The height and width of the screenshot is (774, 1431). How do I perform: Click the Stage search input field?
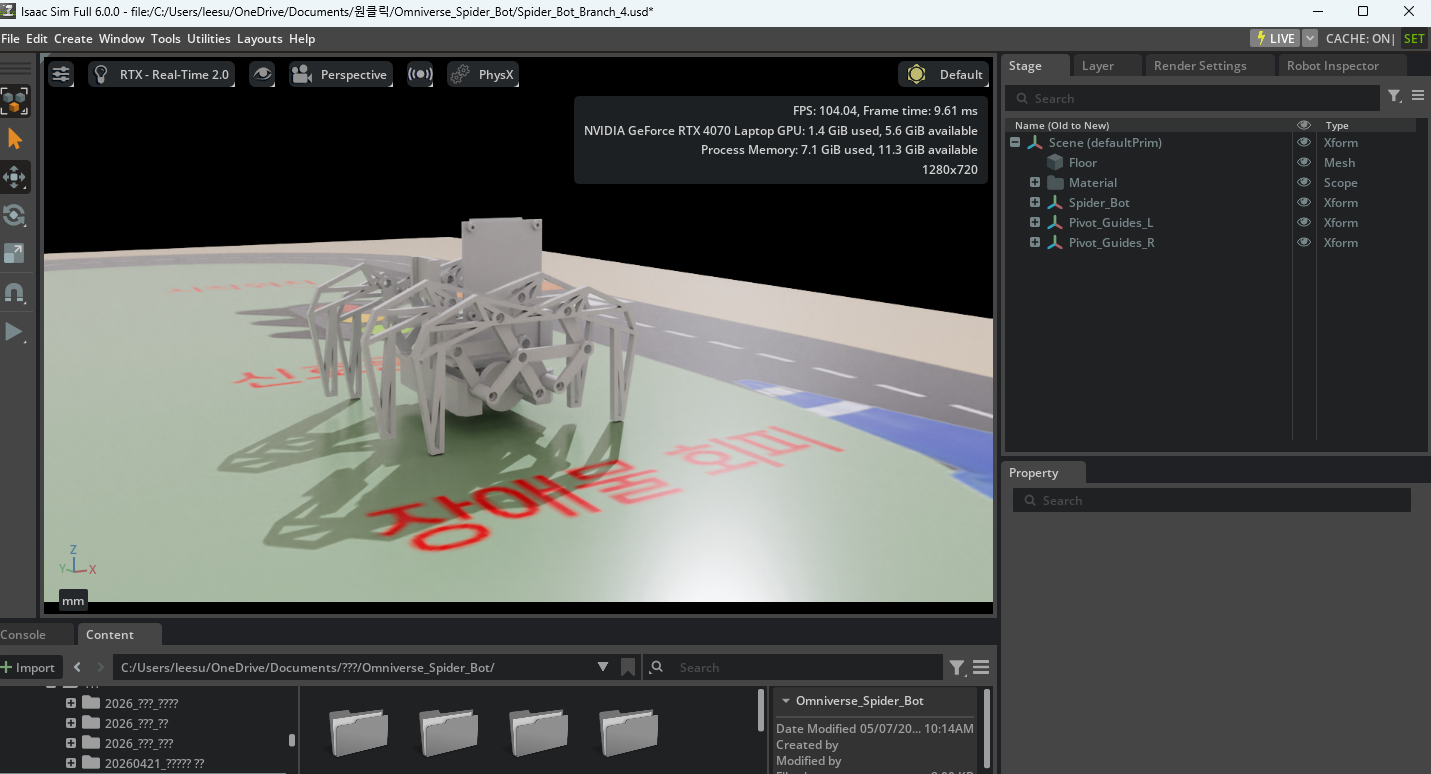pyautogui.click(x=1193, y=98)
